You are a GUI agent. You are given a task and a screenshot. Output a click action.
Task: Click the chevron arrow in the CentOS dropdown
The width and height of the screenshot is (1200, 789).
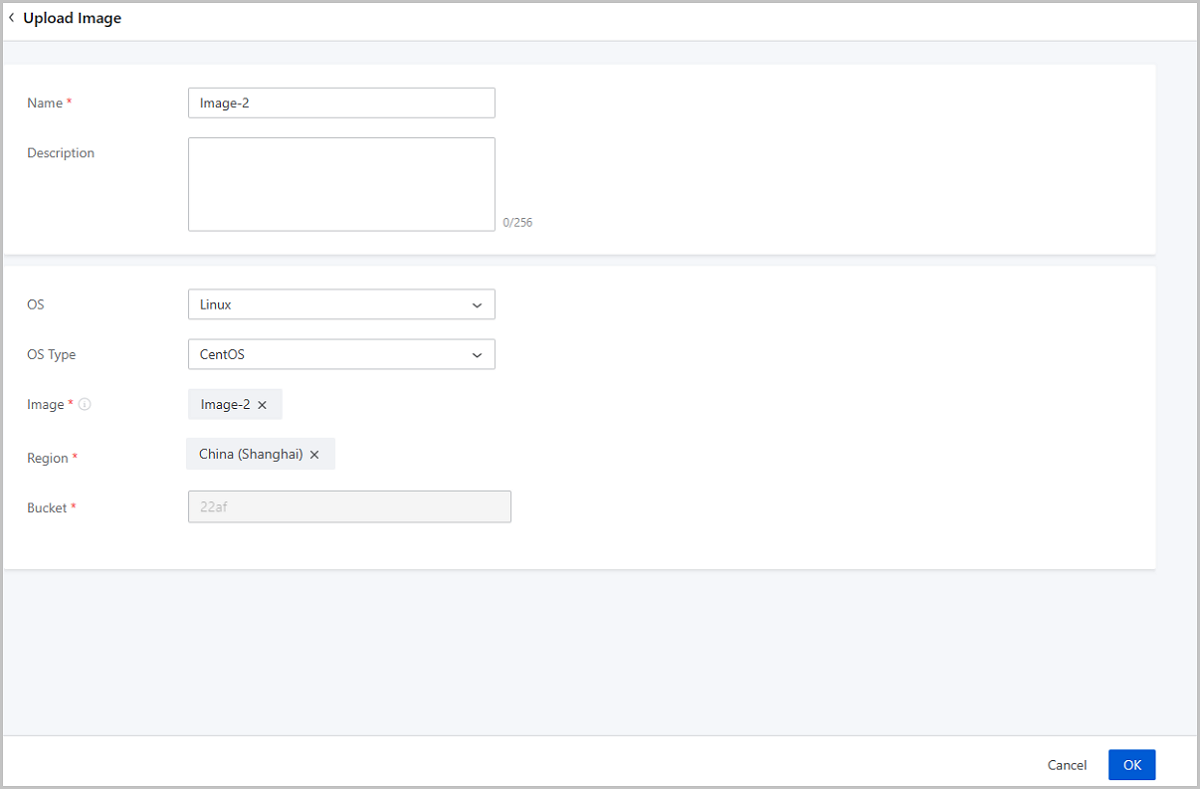pyautogui.click(x=477, y=355)
